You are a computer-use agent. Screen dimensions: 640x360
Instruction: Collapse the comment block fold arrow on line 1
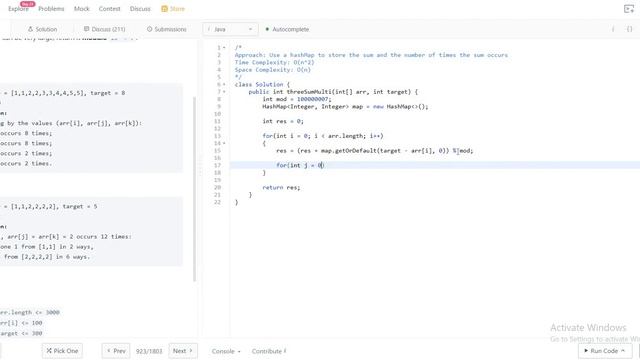[224, 48]
